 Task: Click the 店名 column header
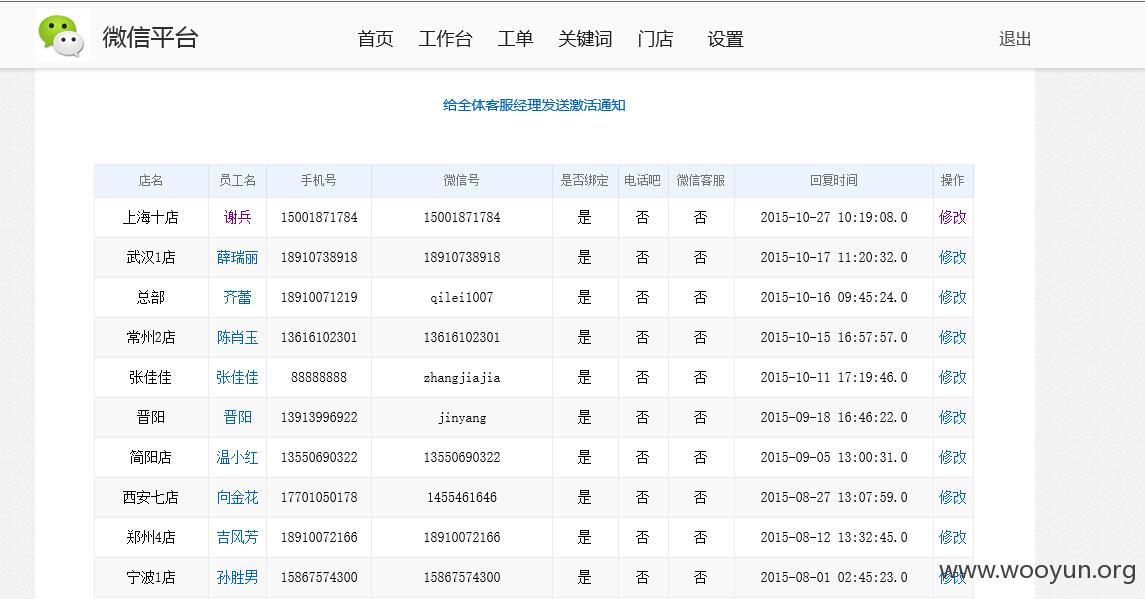150,180
